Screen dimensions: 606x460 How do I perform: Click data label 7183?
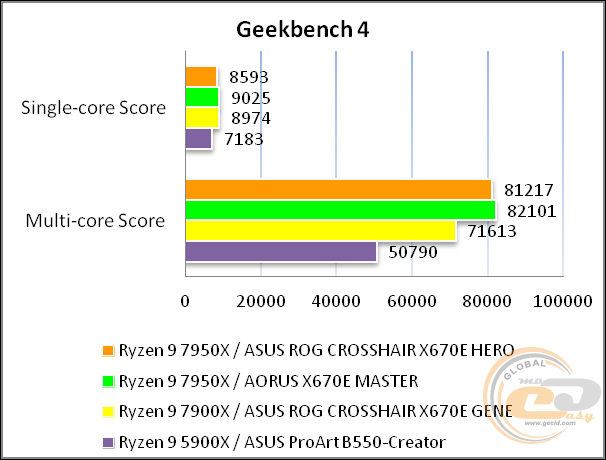(x=244, y=139)
